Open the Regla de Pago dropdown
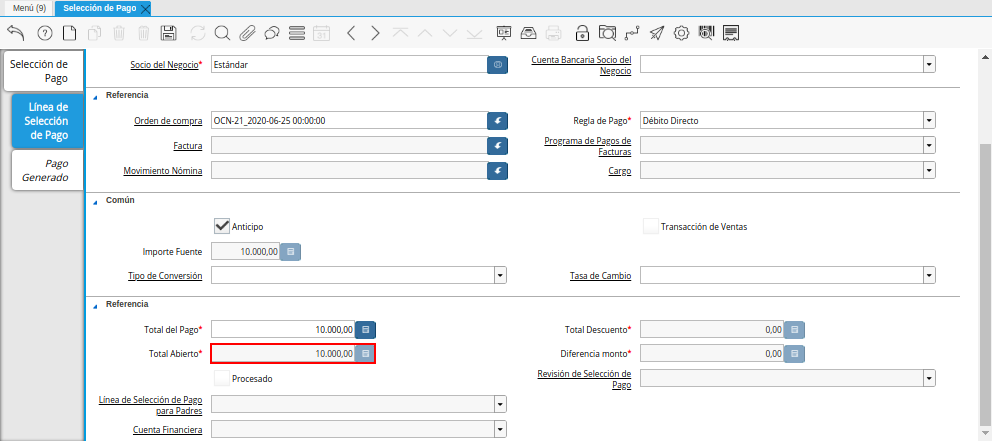This screenshot has width=992, height=441. 929,120
